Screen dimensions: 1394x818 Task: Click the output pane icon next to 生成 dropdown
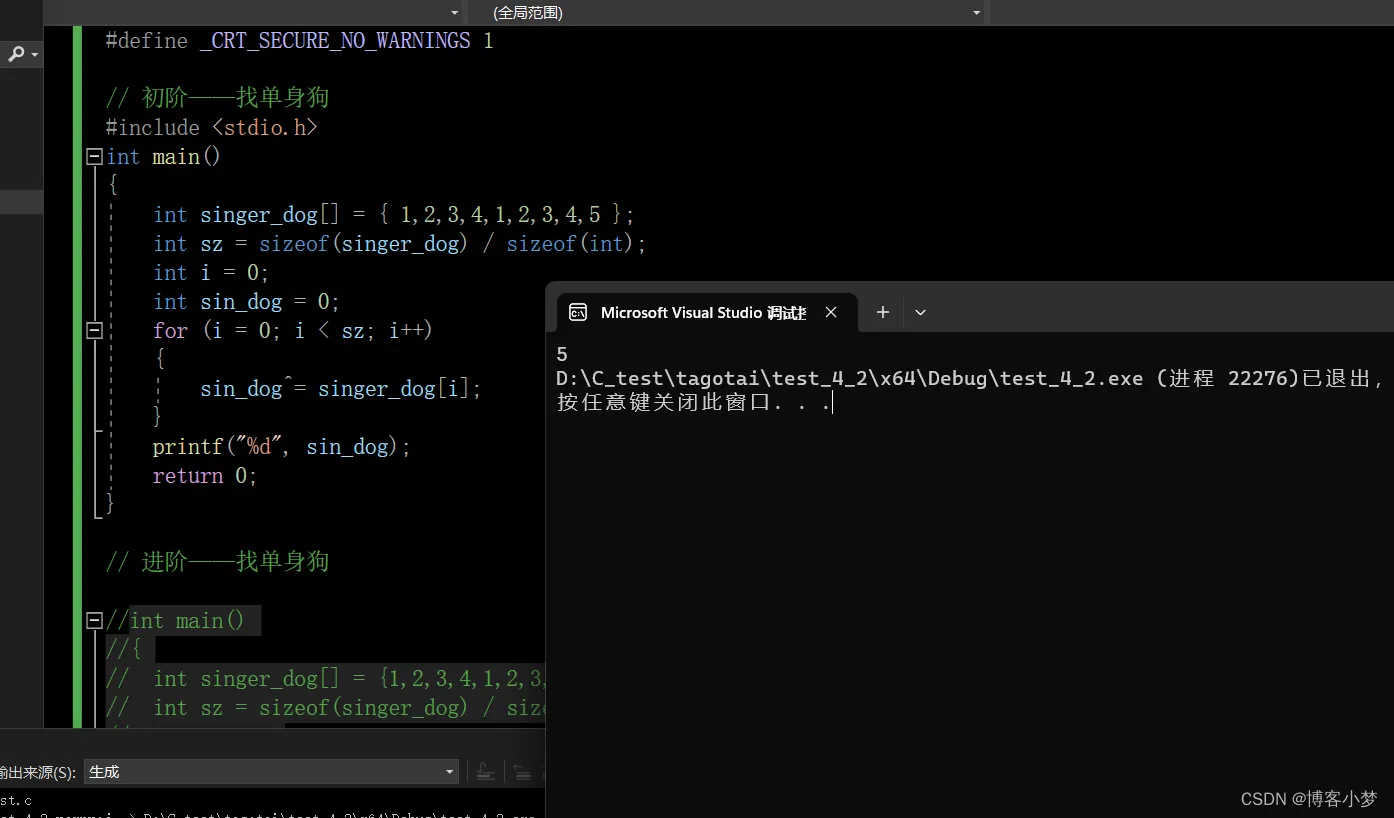point(485,772)
